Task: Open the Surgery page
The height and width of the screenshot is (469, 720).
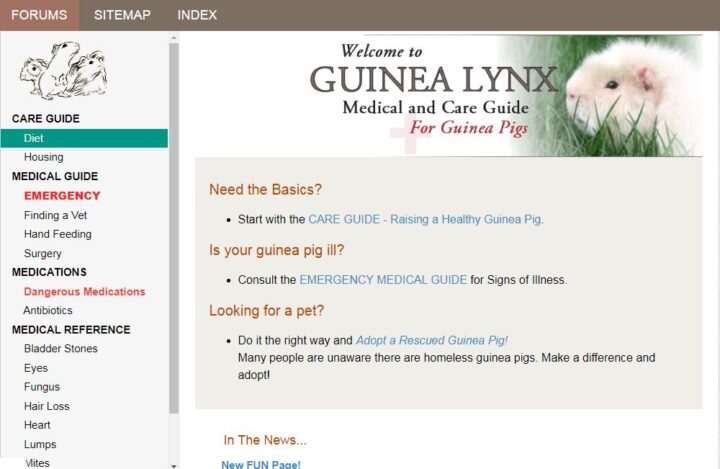Action: click(42, 254)
